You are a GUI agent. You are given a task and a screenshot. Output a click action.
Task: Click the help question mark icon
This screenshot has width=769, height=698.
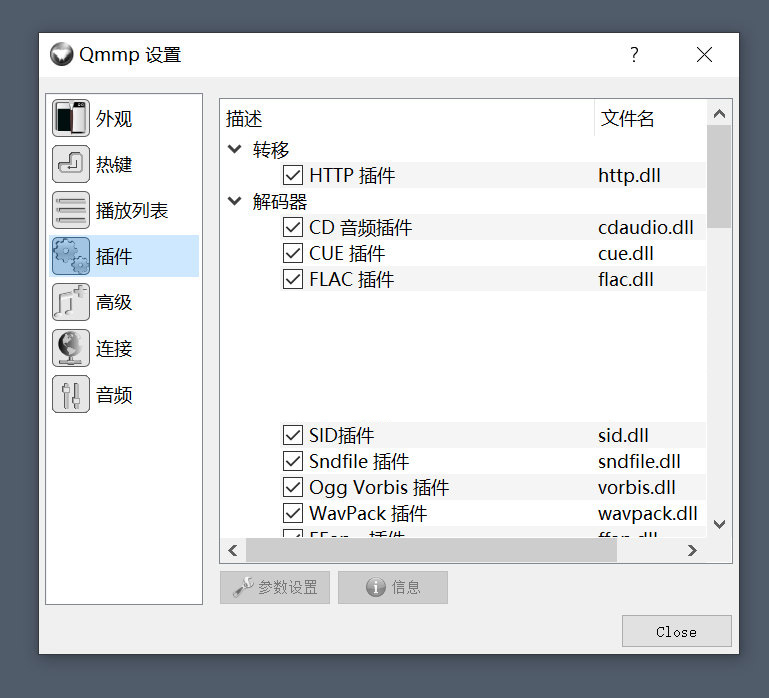coord(634,55)
